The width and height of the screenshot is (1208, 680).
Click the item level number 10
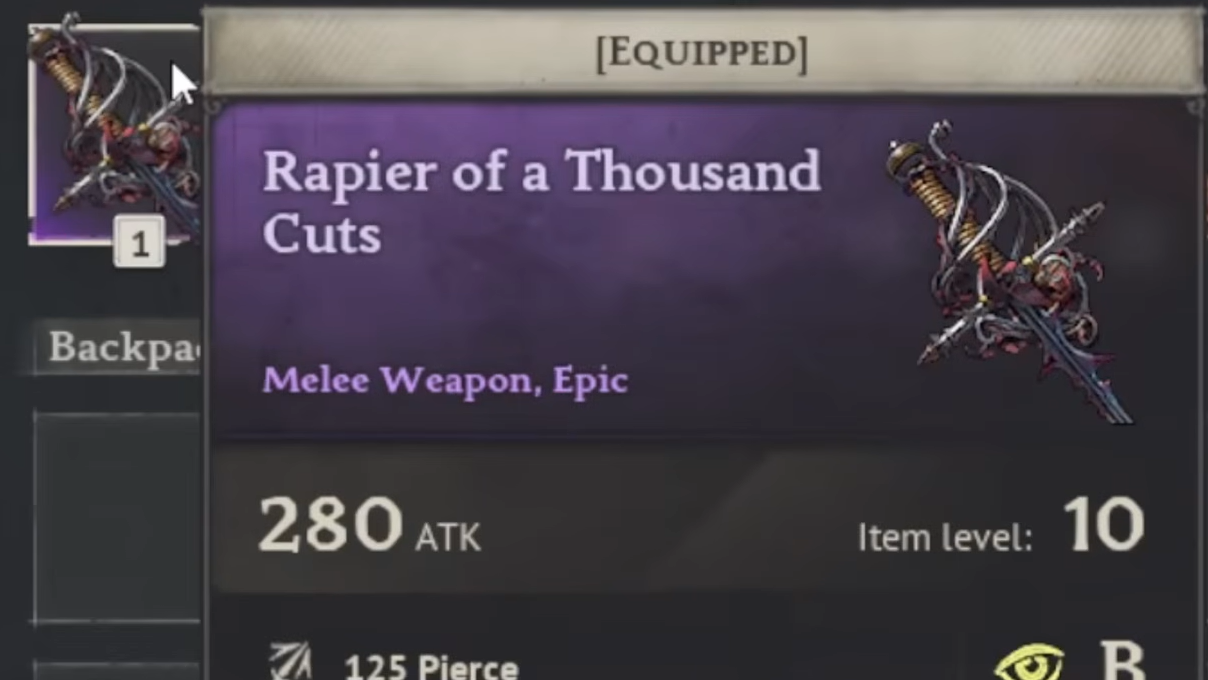point(1103,525)
